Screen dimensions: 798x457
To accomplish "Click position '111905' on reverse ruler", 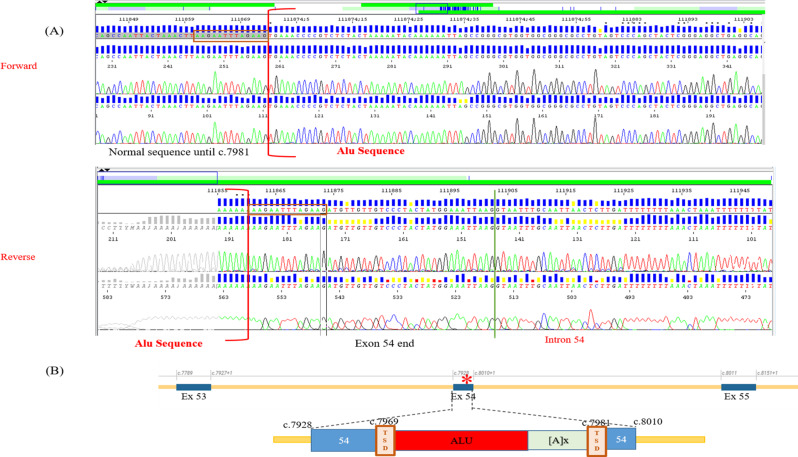I will tap(507, 190).
